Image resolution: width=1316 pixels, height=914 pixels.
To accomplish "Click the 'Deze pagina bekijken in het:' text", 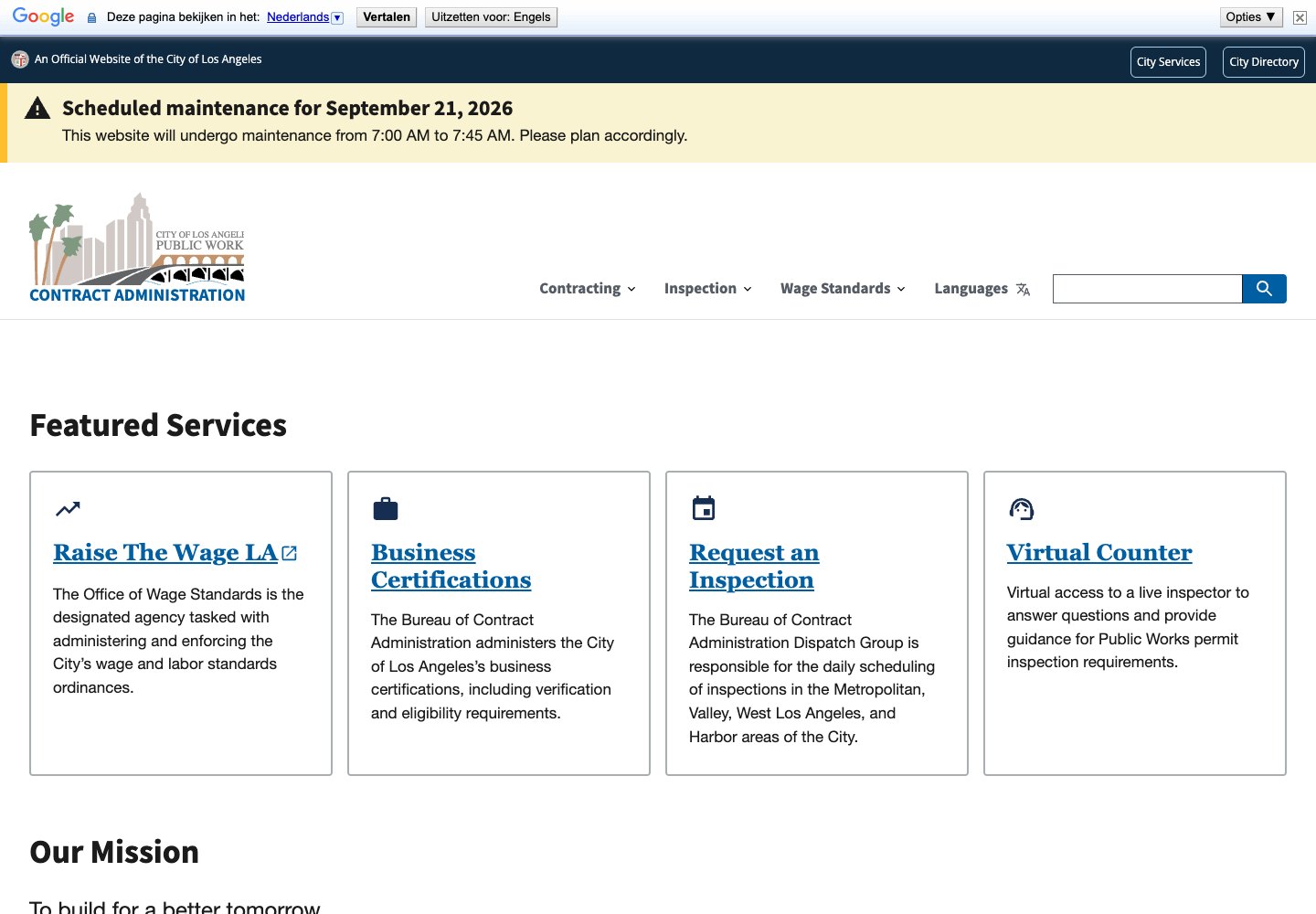I will coord(184,17).
